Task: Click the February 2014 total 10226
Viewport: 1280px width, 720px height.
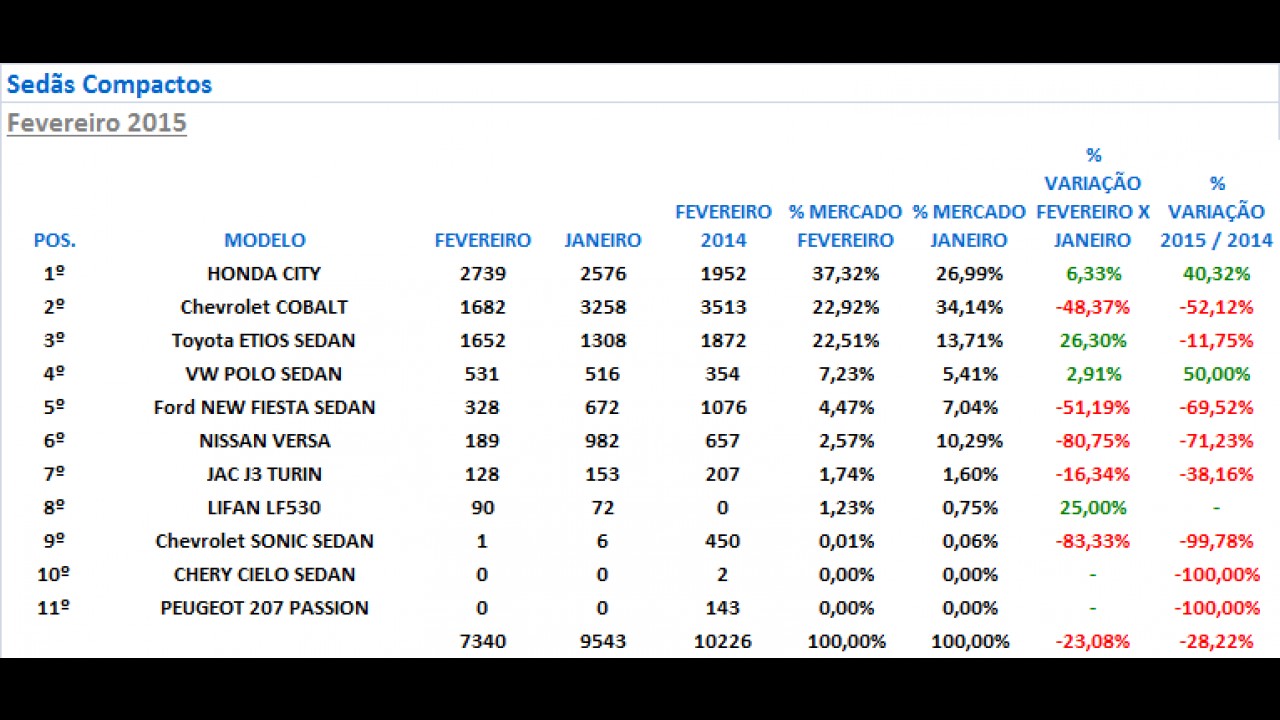Action: point(723,641)
